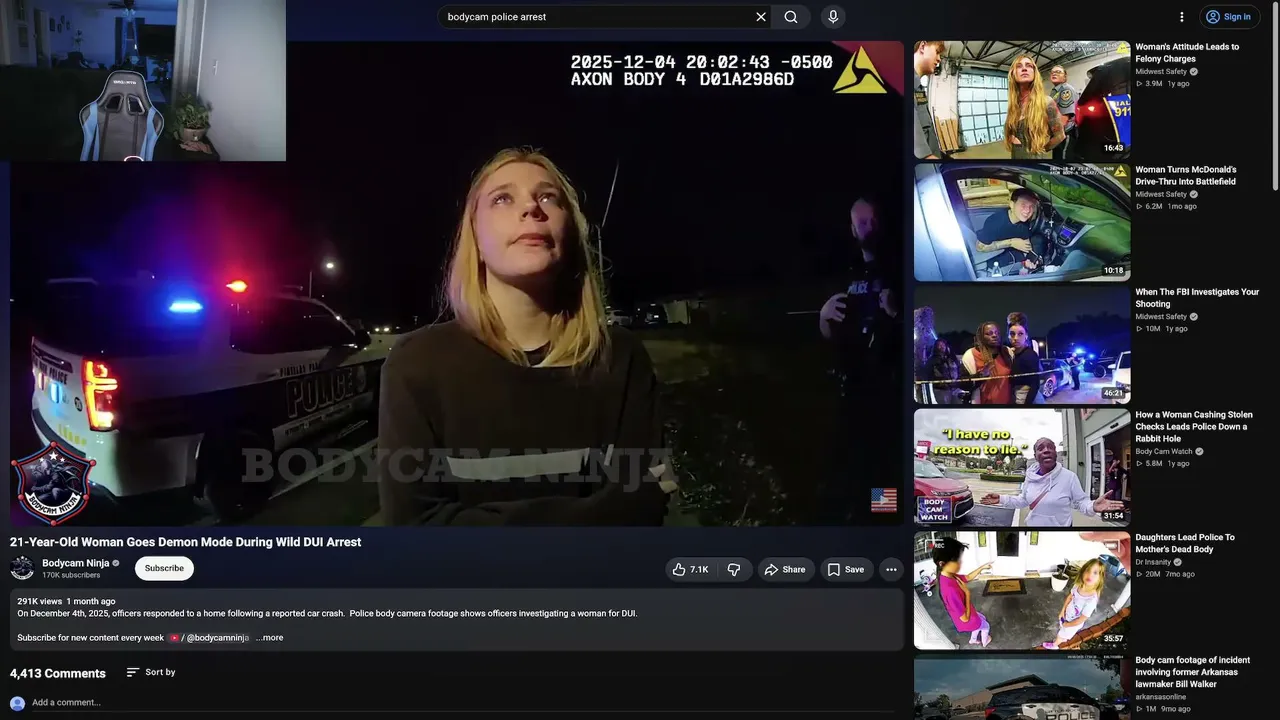Open the Body Cam Watch channel link

click(1164, 452)
